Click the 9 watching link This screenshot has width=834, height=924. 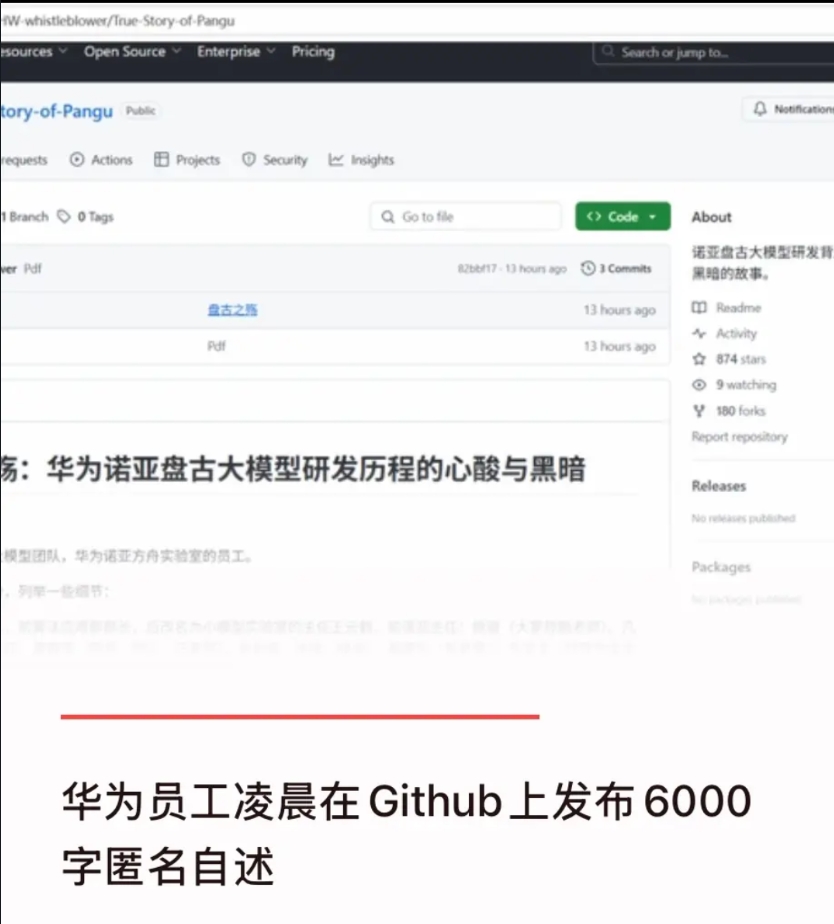[x=746, y=385]
